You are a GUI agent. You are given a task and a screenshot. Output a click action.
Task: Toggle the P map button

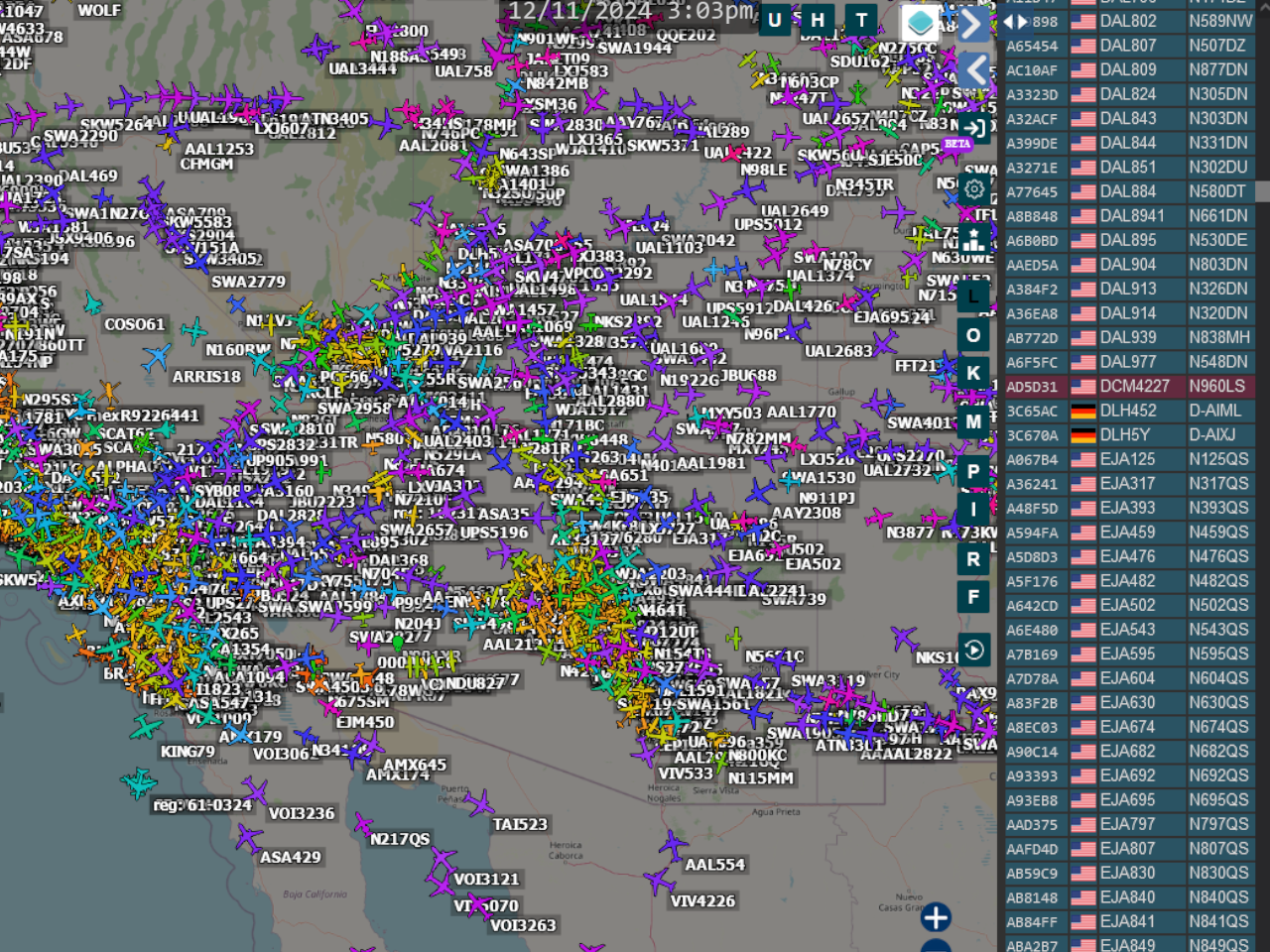pos(973,471)
